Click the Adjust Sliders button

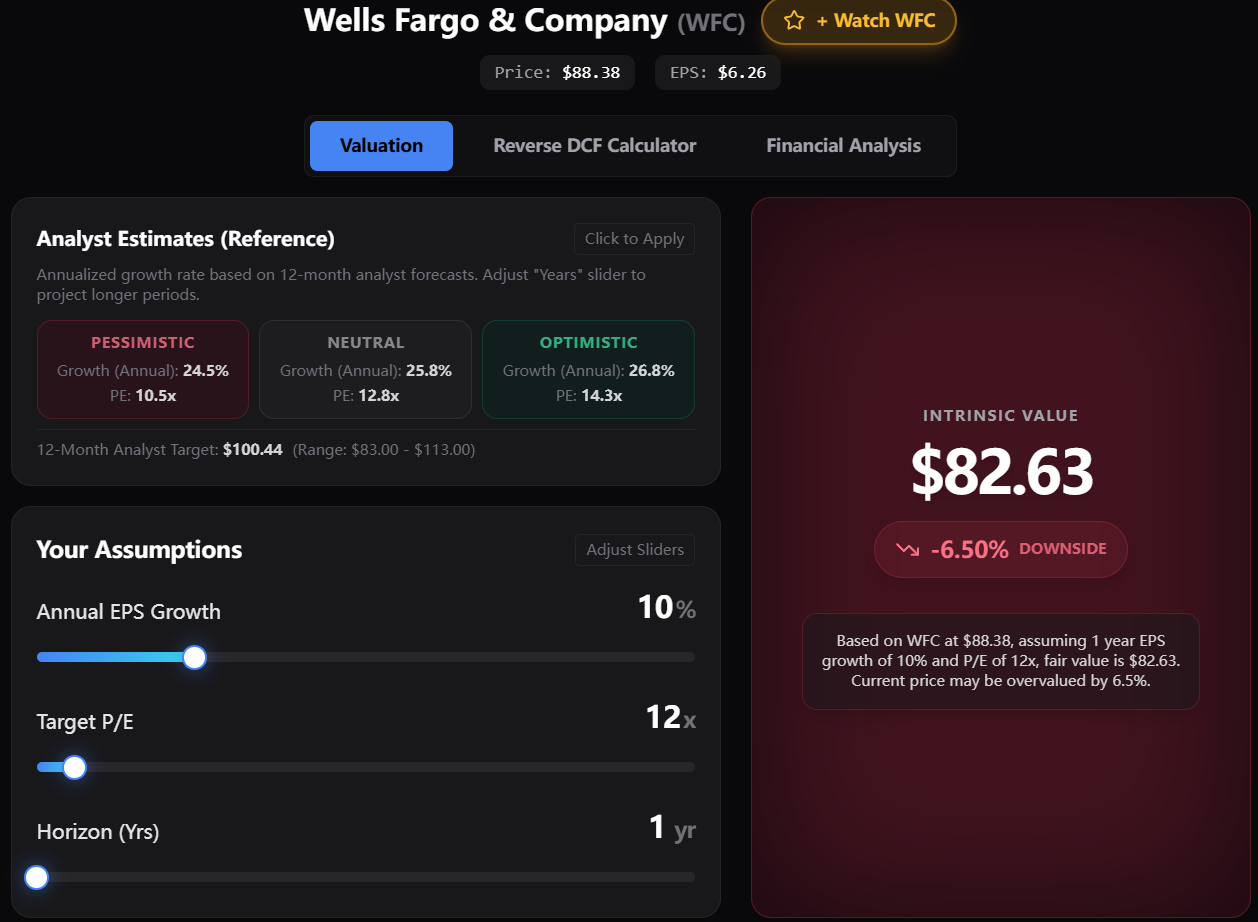point(635,550)
